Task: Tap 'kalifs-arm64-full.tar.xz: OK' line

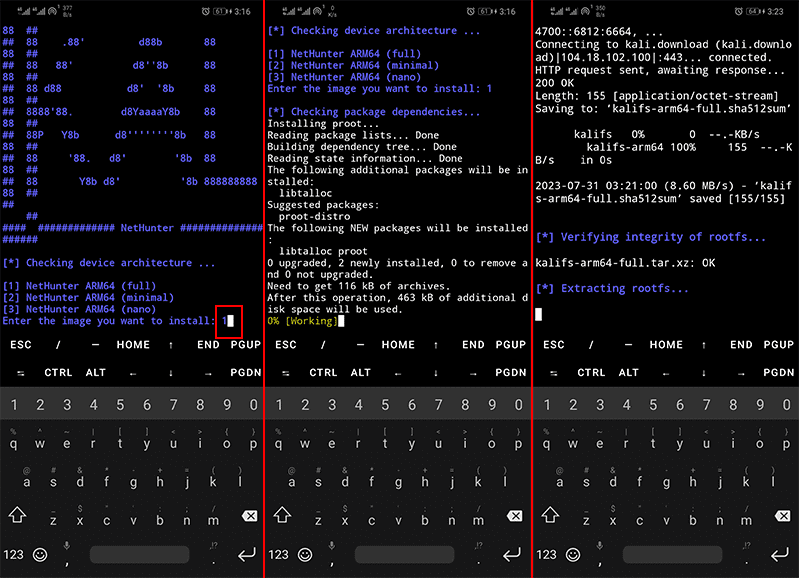Action: tap(625, 263)
